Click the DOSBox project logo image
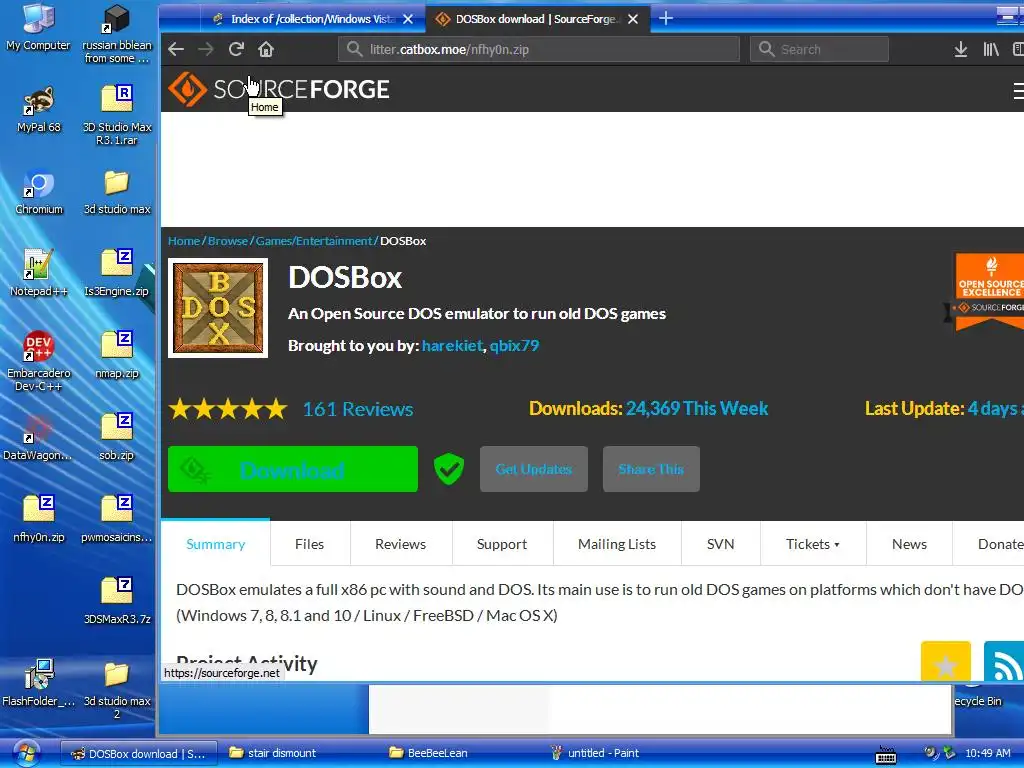 [218, 308]
